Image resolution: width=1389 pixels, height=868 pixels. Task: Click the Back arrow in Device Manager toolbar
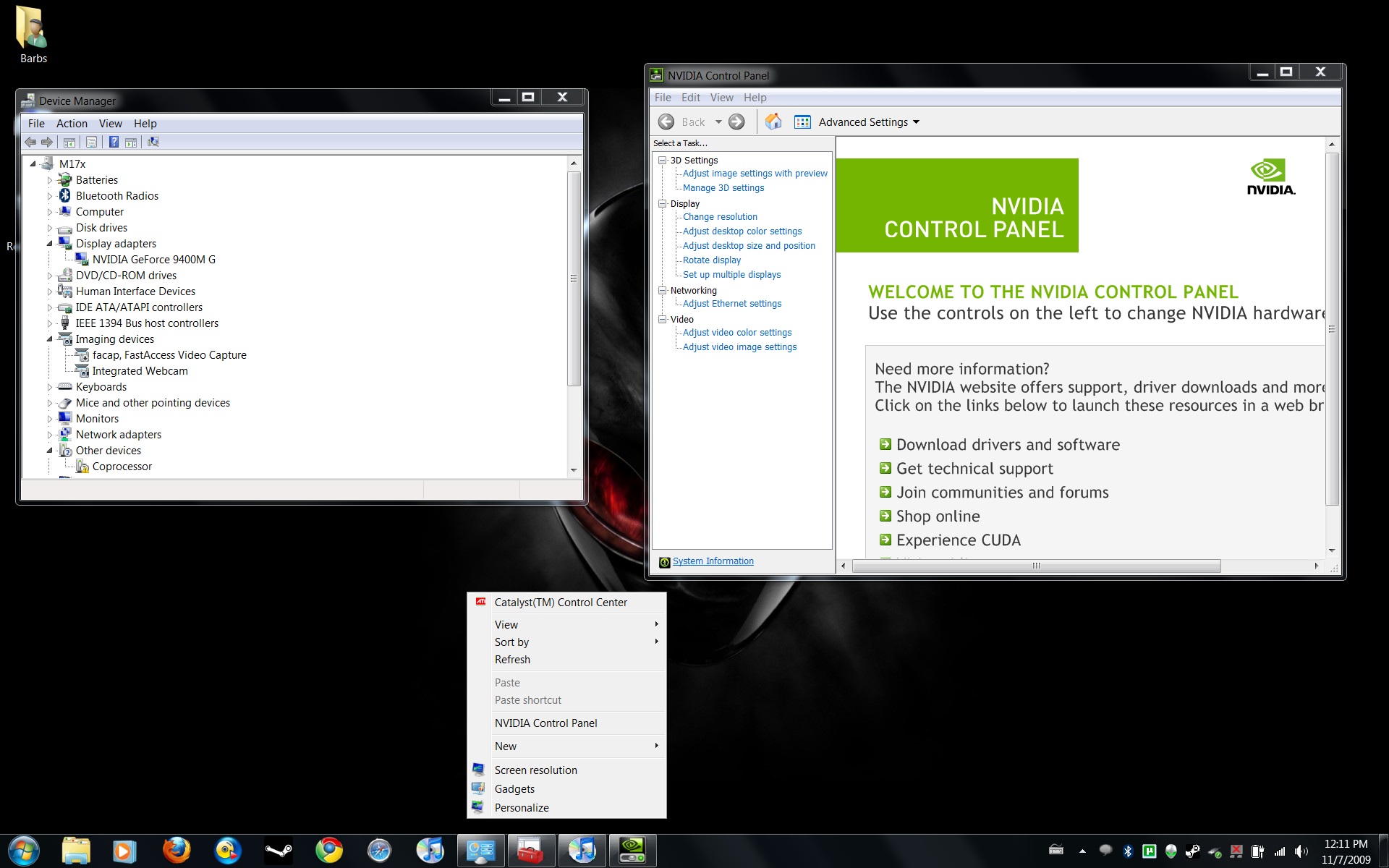(30, 142)
